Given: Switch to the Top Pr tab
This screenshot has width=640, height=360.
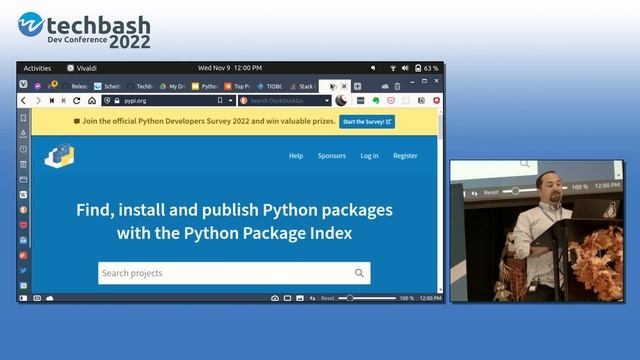Looking at the screenshot, I should pyautogui.click(x=237, y=86).
